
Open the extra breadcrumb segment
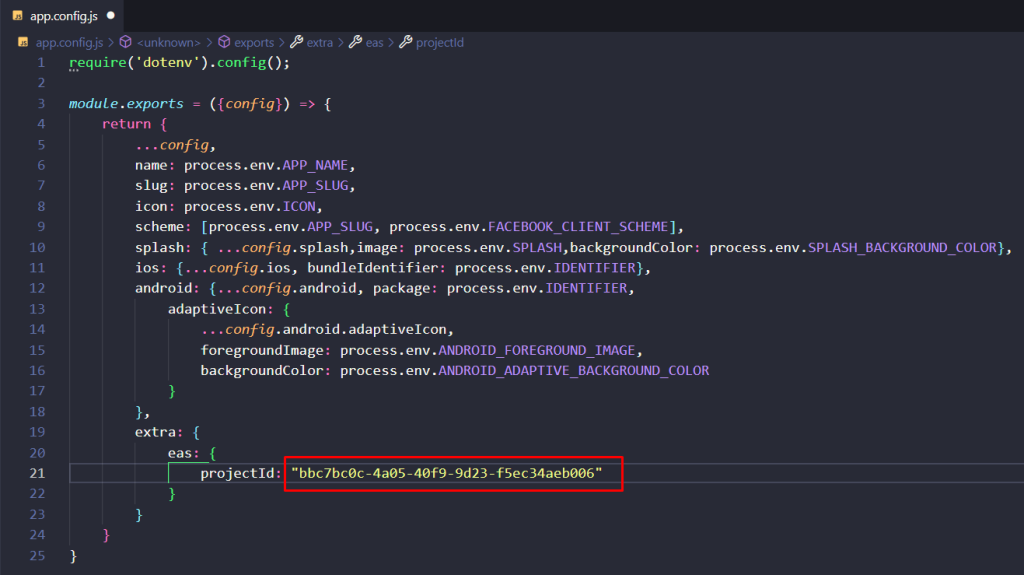tap(320, 42)
